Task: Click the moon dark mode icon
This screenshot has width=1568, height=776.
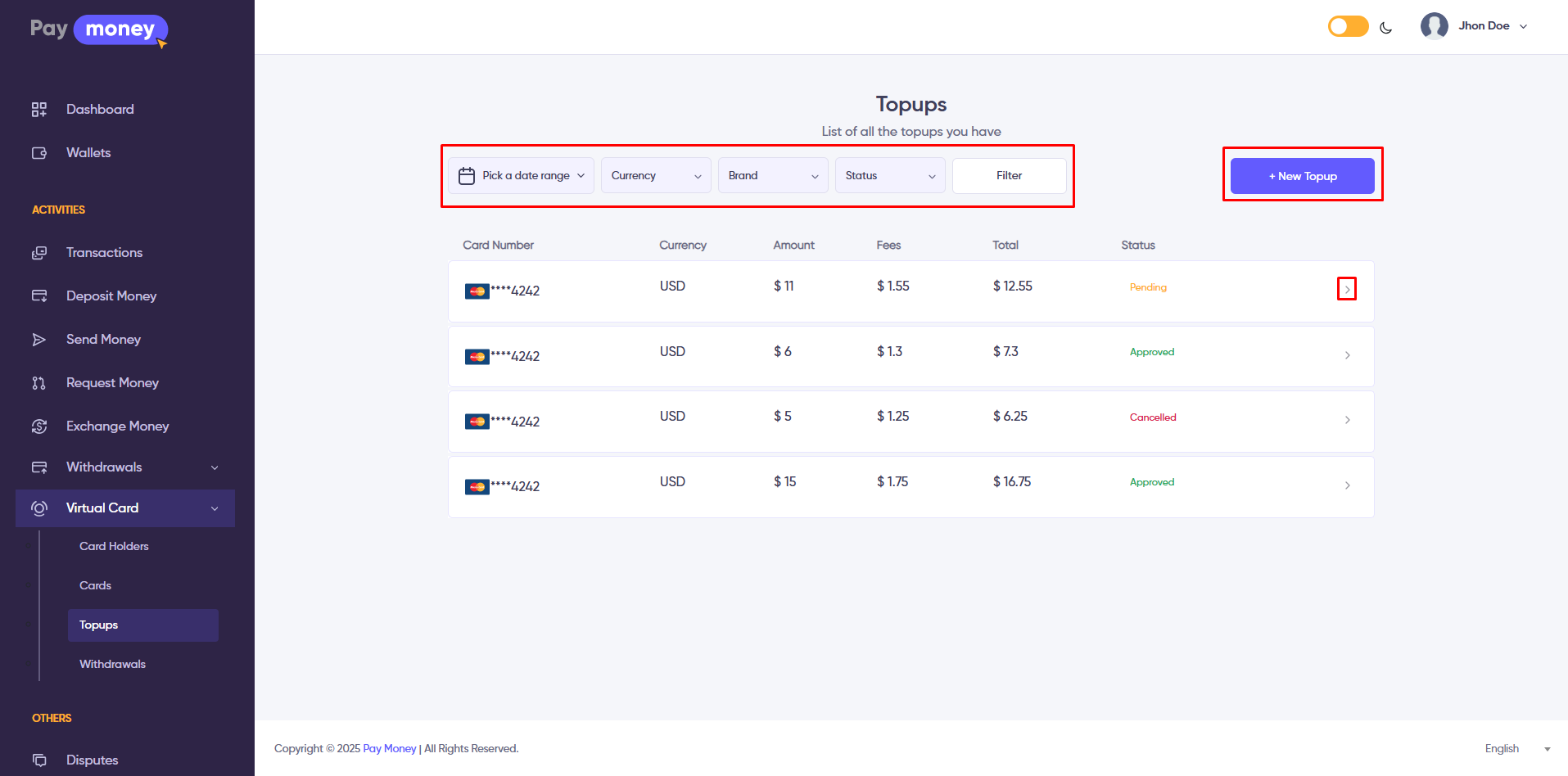Action: 1385,27
